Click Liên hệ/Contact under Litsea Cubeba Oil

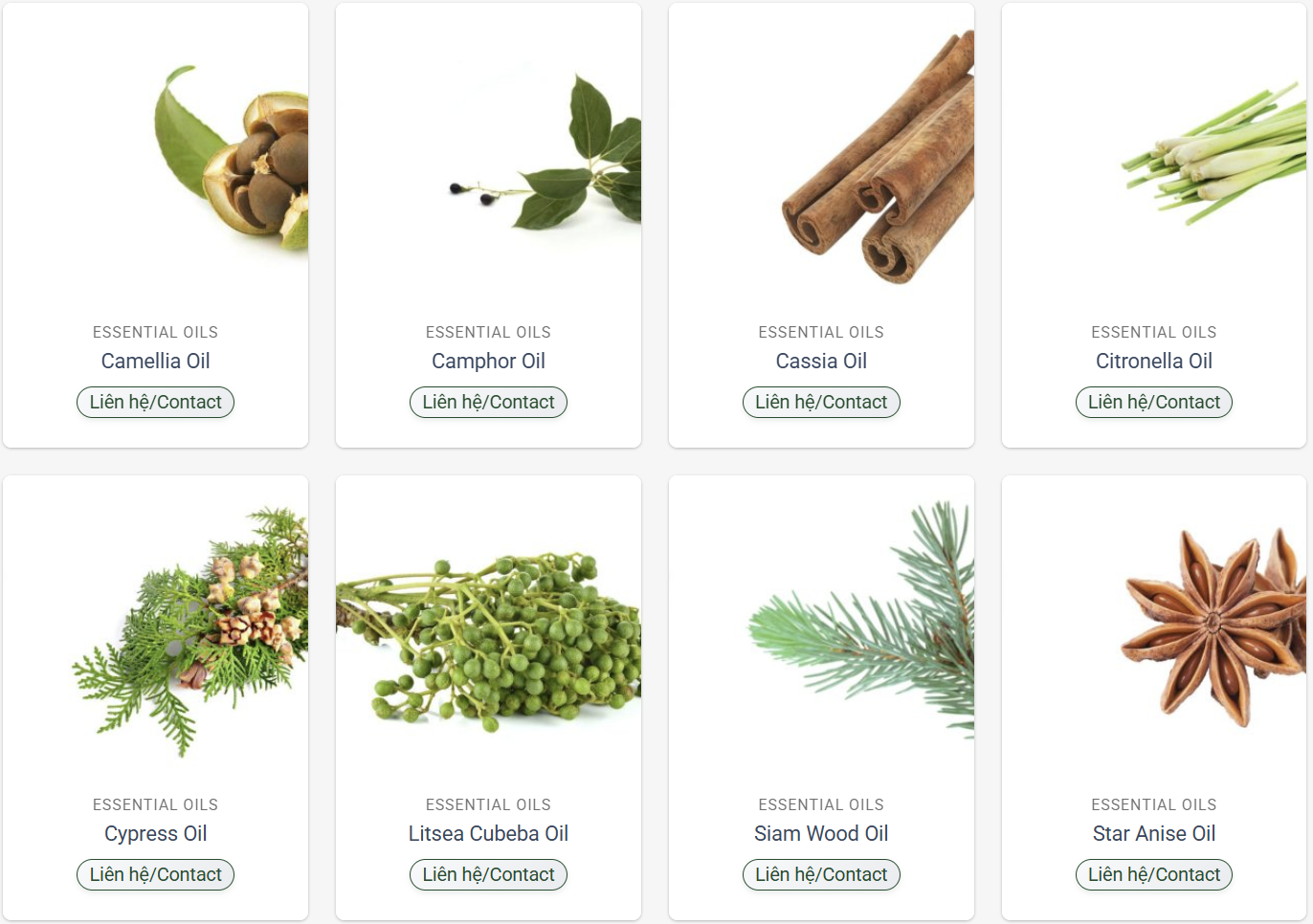pos(488,875)
